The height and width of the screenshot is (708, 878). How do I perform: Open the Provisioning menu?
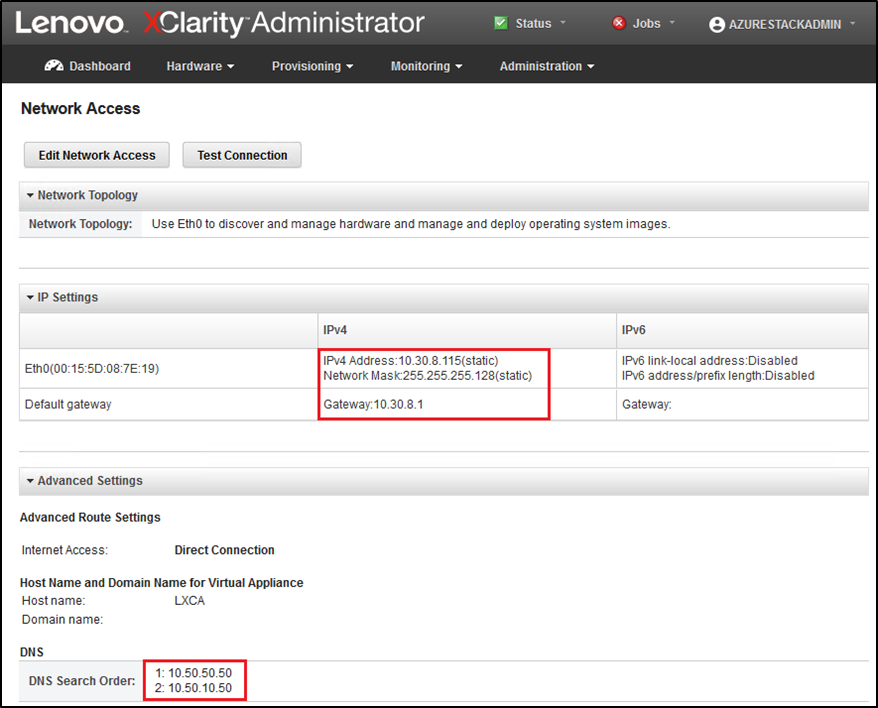pyautogui.click(x=312, y=66)
